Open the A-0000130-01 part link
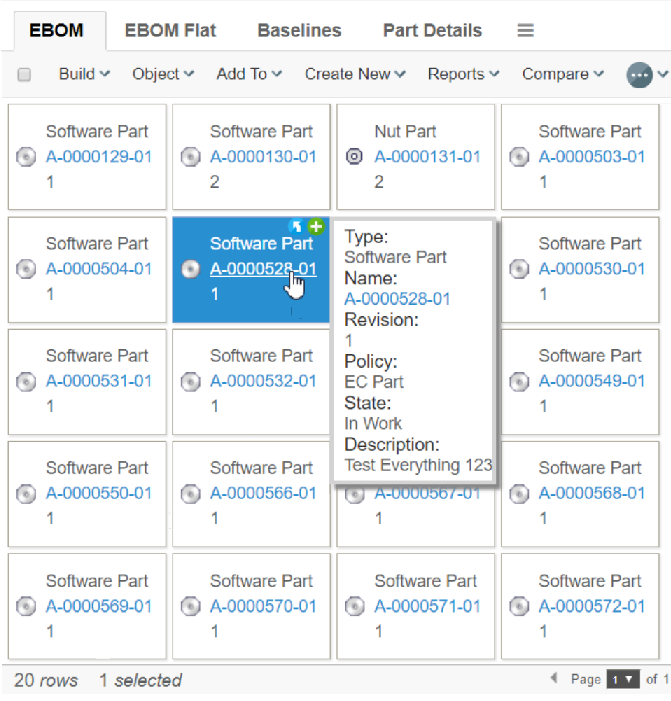The height and width of the screenshot is (701, 671). tap(263, 156)
